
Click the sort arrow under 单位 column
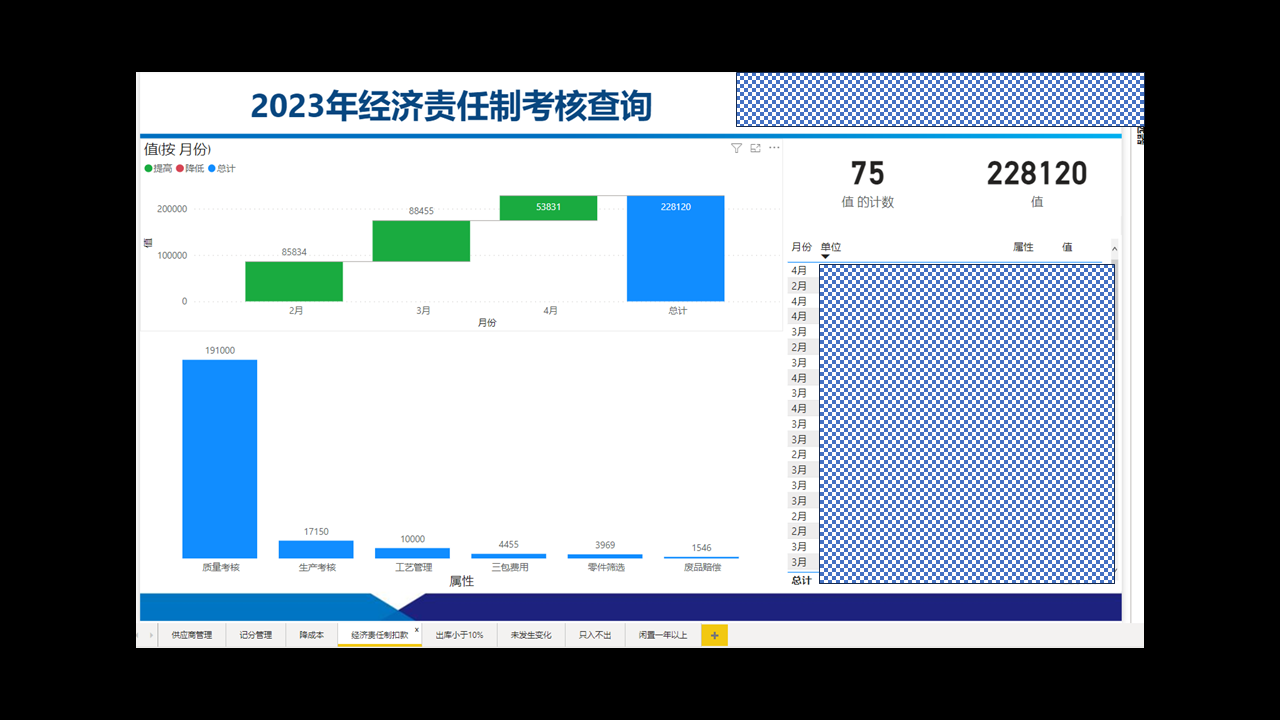coord(826,258)
